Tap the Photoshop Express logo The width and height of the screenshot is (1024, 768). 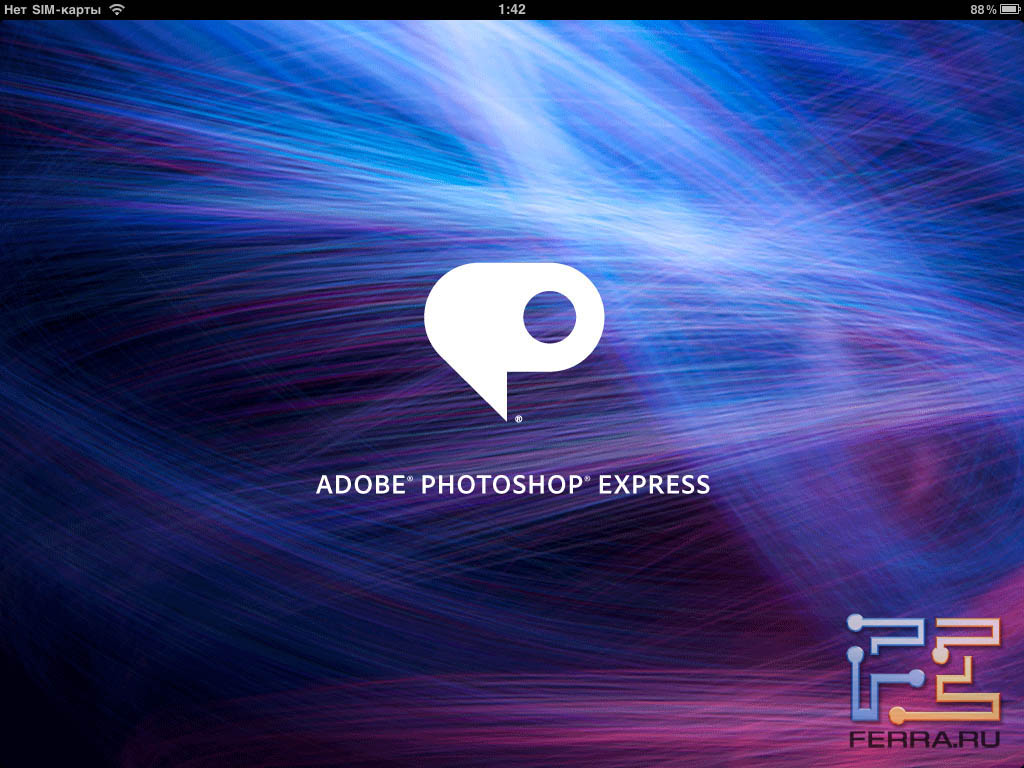[x=514, y=342]
